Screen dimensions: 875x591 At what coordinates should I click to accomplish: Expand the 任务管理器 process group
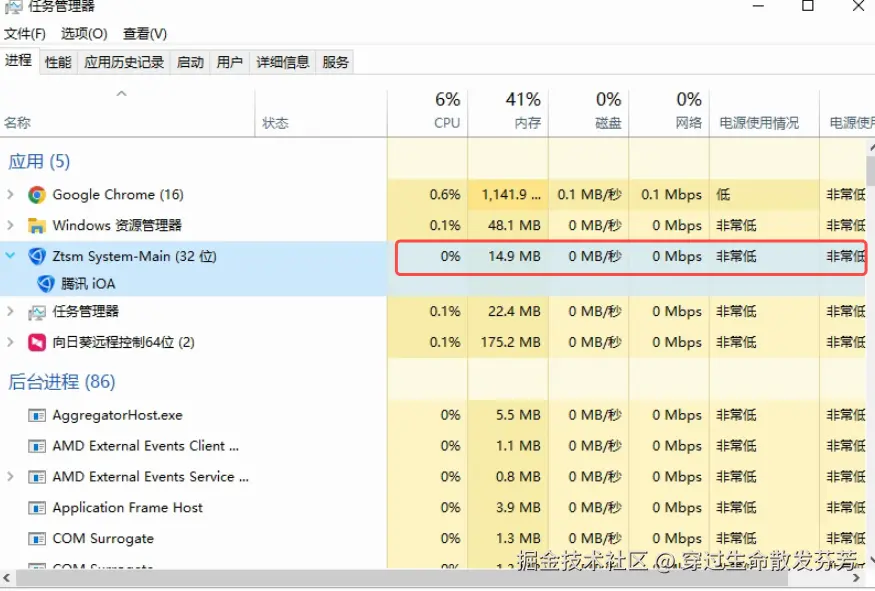point(11,311)
